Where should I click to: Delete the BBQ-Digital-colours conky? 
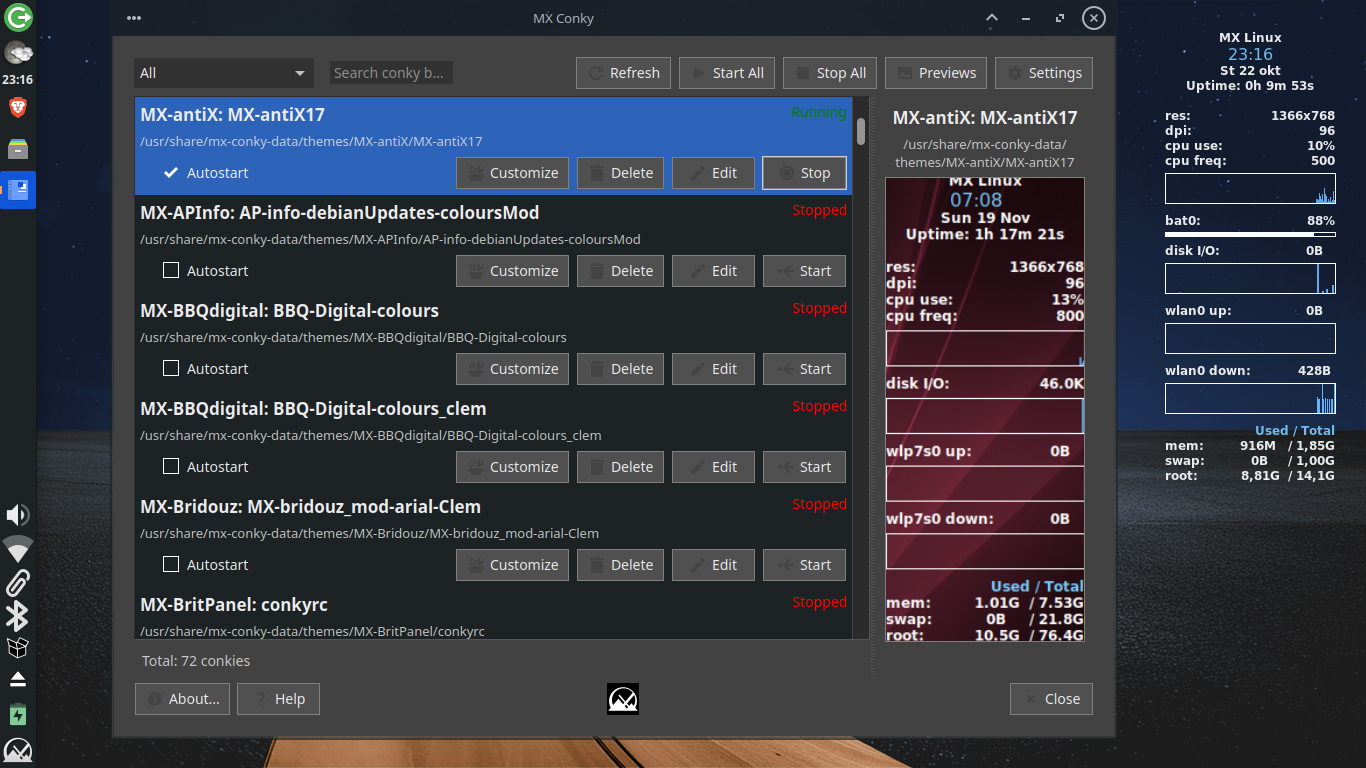click(x=620, y=369)
